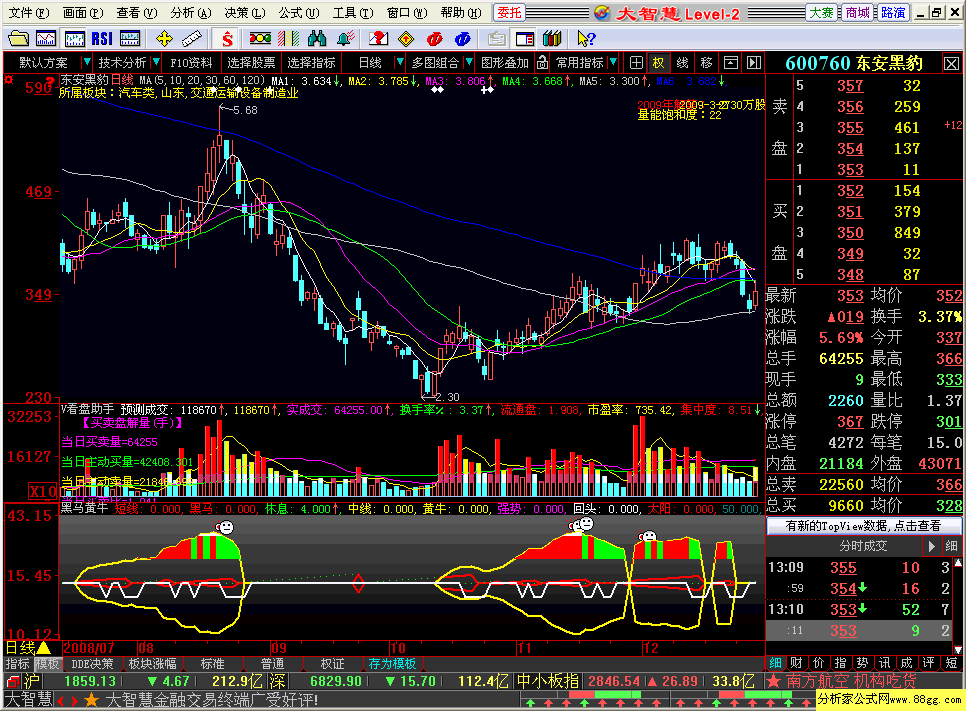Click the blue phi symbol icon

[463, 39]
